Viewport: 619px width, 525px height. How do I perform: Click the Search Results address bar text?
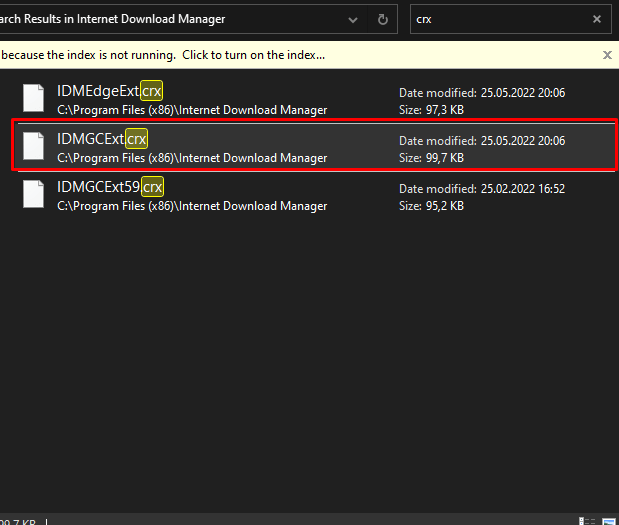coord(113,19)
